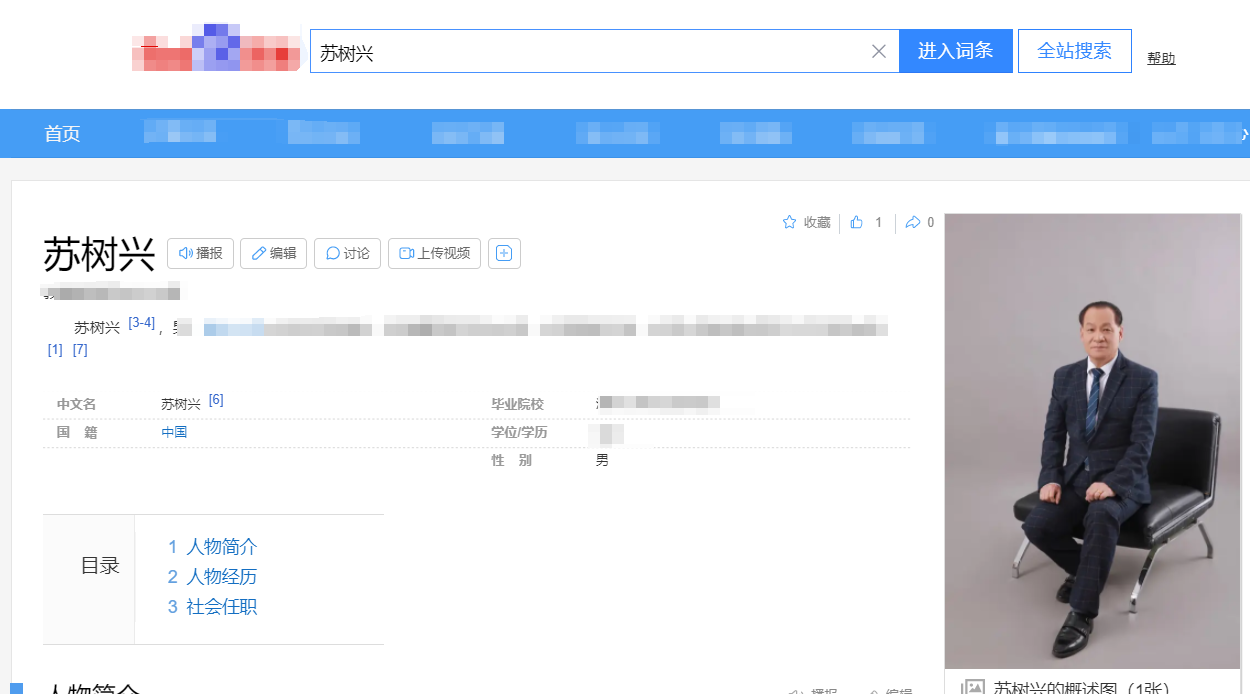Click the 中国 nationality link
This screenshot has height=694, width=1250.
click(x=173, y=432)
